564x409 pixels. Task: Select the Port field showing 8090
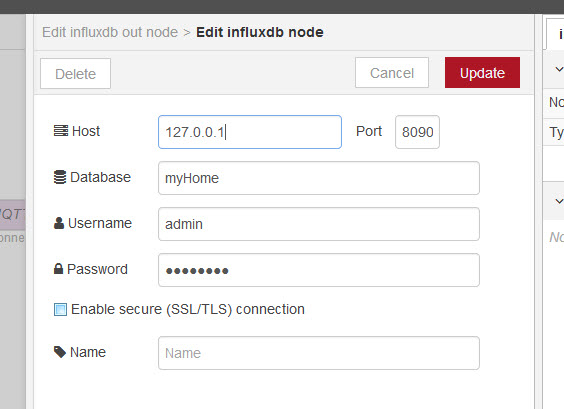coord(417,132)
